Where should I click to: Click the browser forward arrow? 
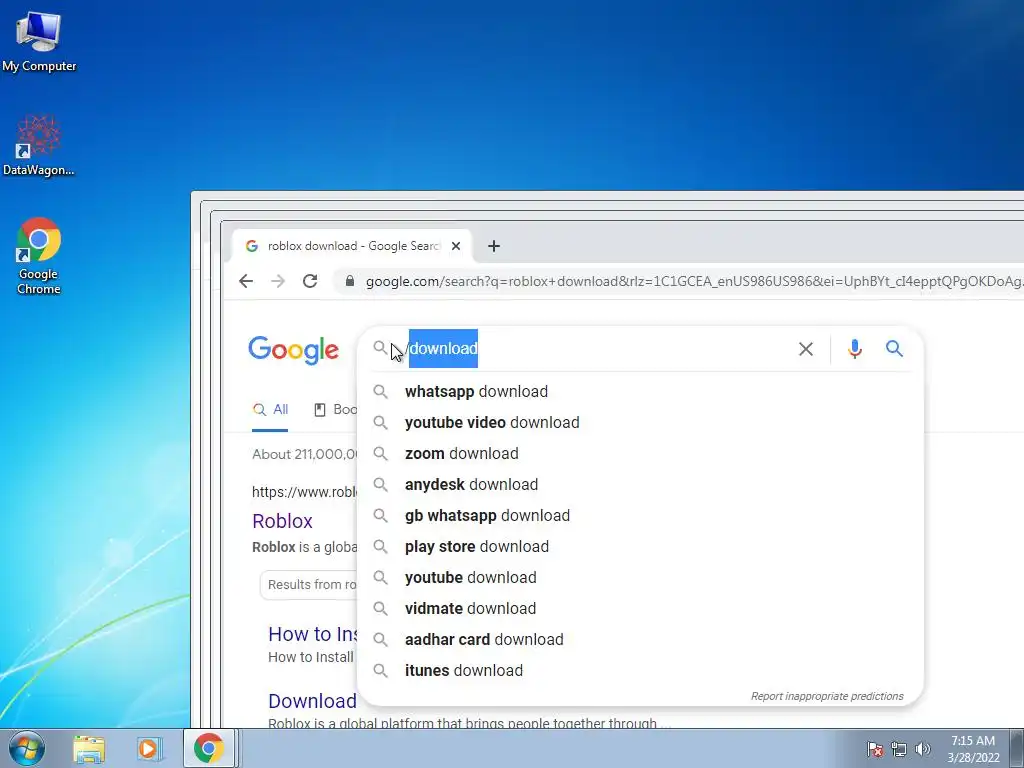click(x=278, y=281)
